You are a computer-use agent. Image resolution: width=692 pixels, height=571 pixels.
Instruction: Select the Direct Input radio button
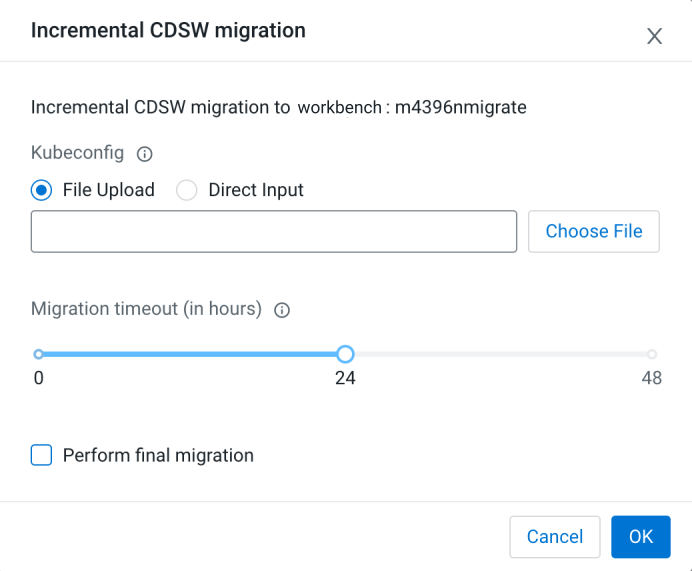[187, 190]
